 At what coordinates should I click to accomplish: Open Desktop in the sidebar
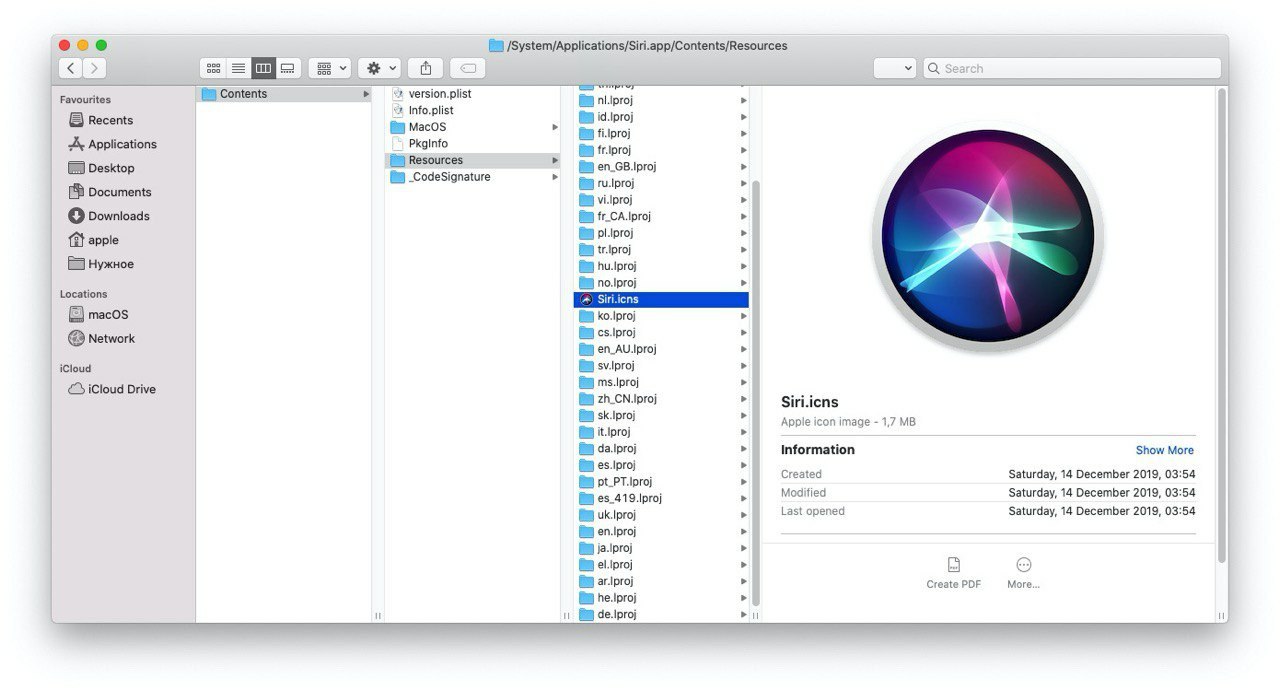tap(101, 168)
